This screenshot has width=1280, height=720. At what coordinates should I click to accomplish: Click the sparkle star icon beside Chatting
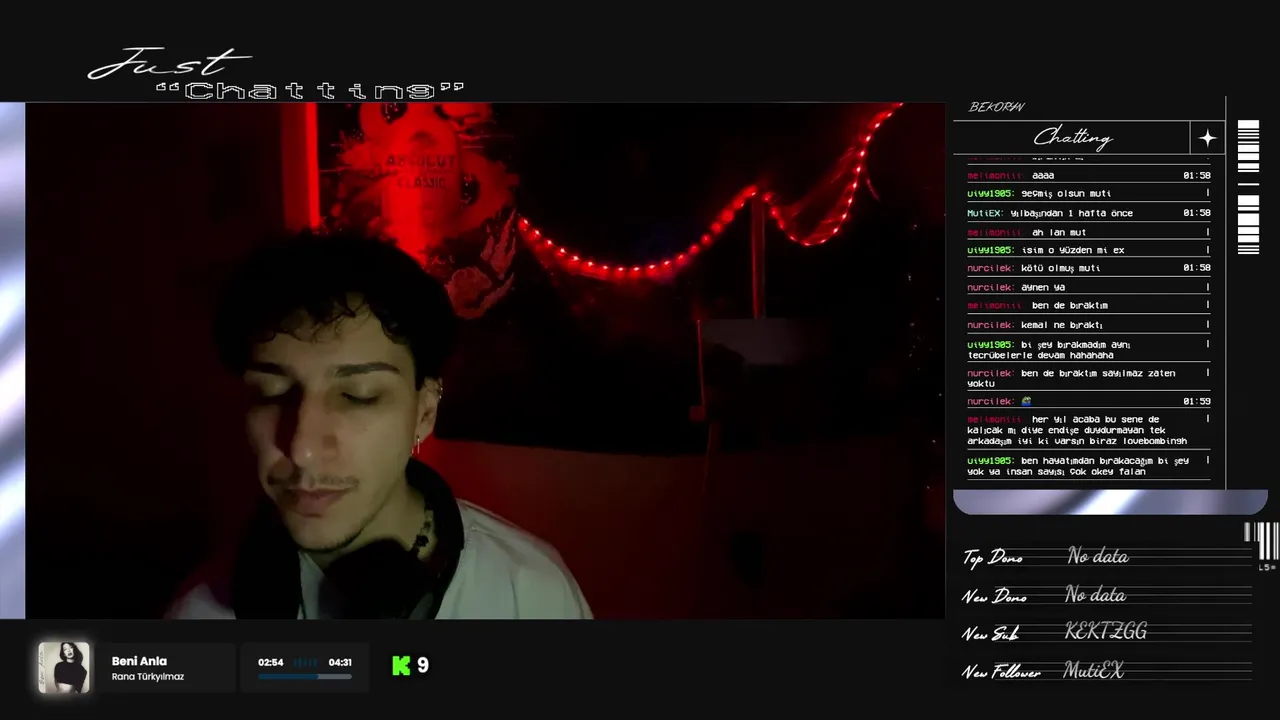coord(1207,138)
